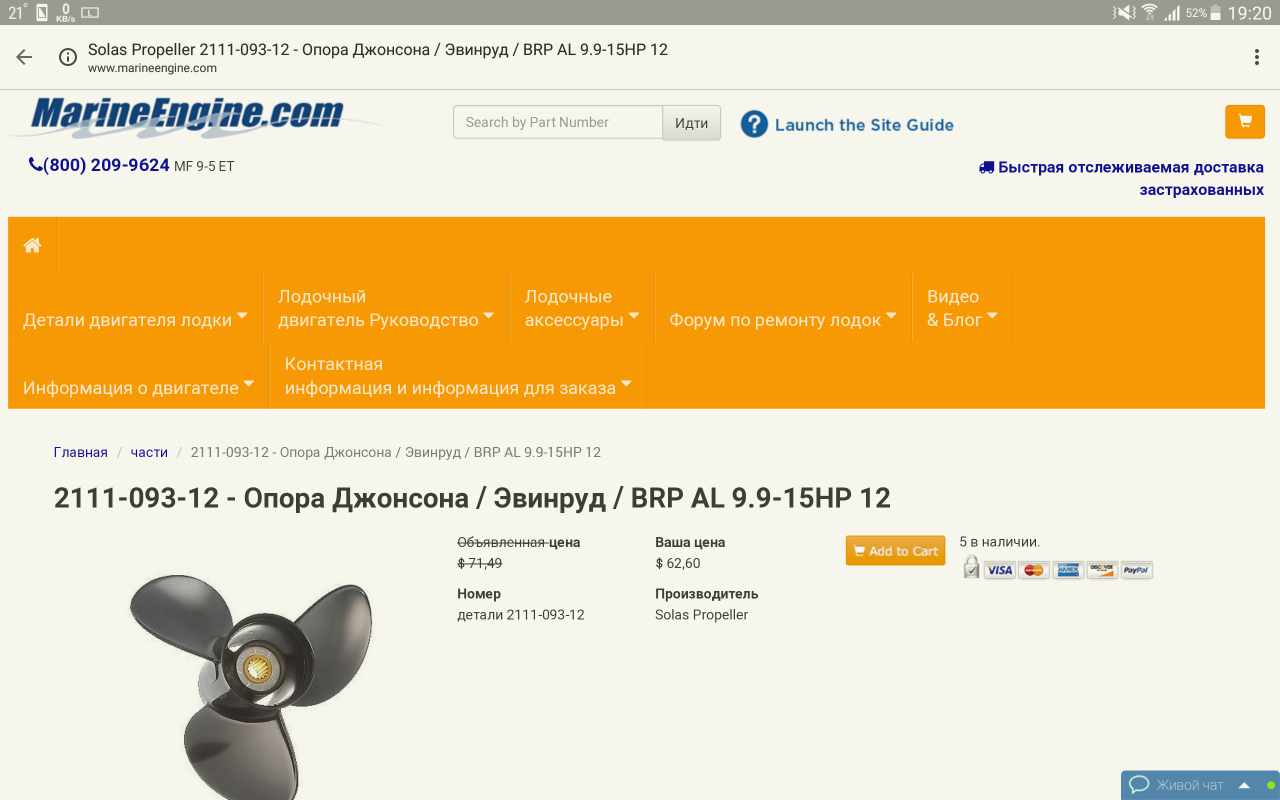Click the question mark Site Guide icon

[x=754, y=124]
